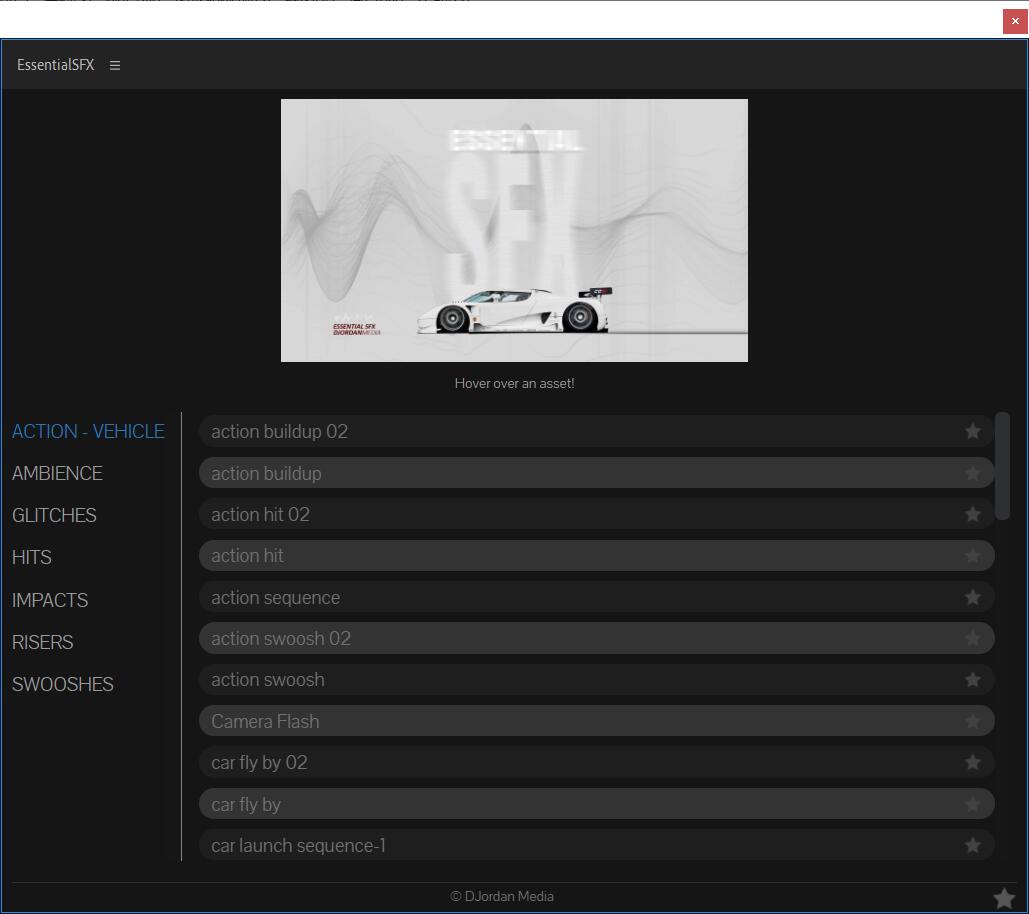Open the GLITCHES category
This screenshot has width=1029, height=914.
pyautogui.click(x=54, y=515)
